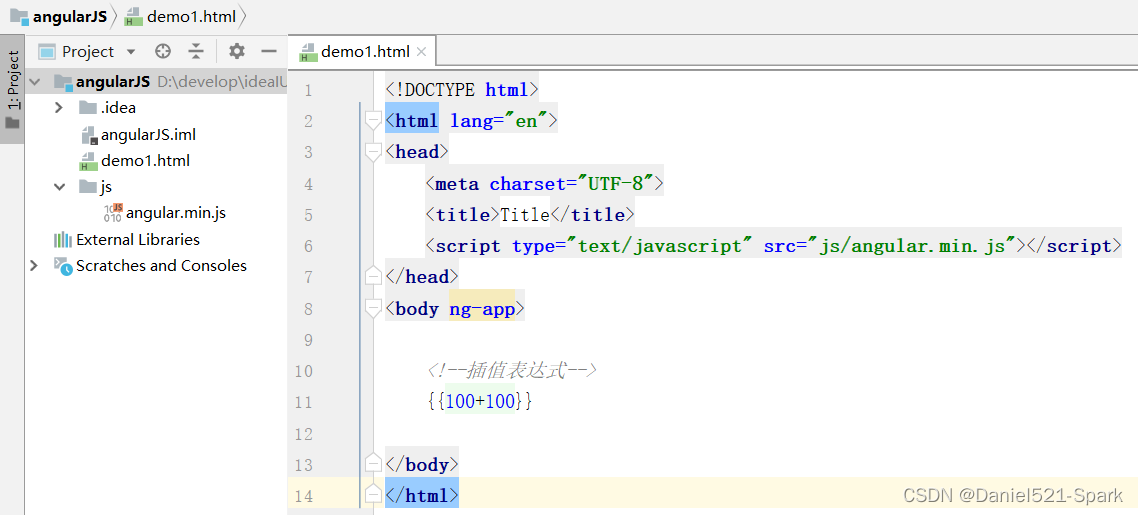
Task: Open Project panel settings gear
Action: (236, 51)
